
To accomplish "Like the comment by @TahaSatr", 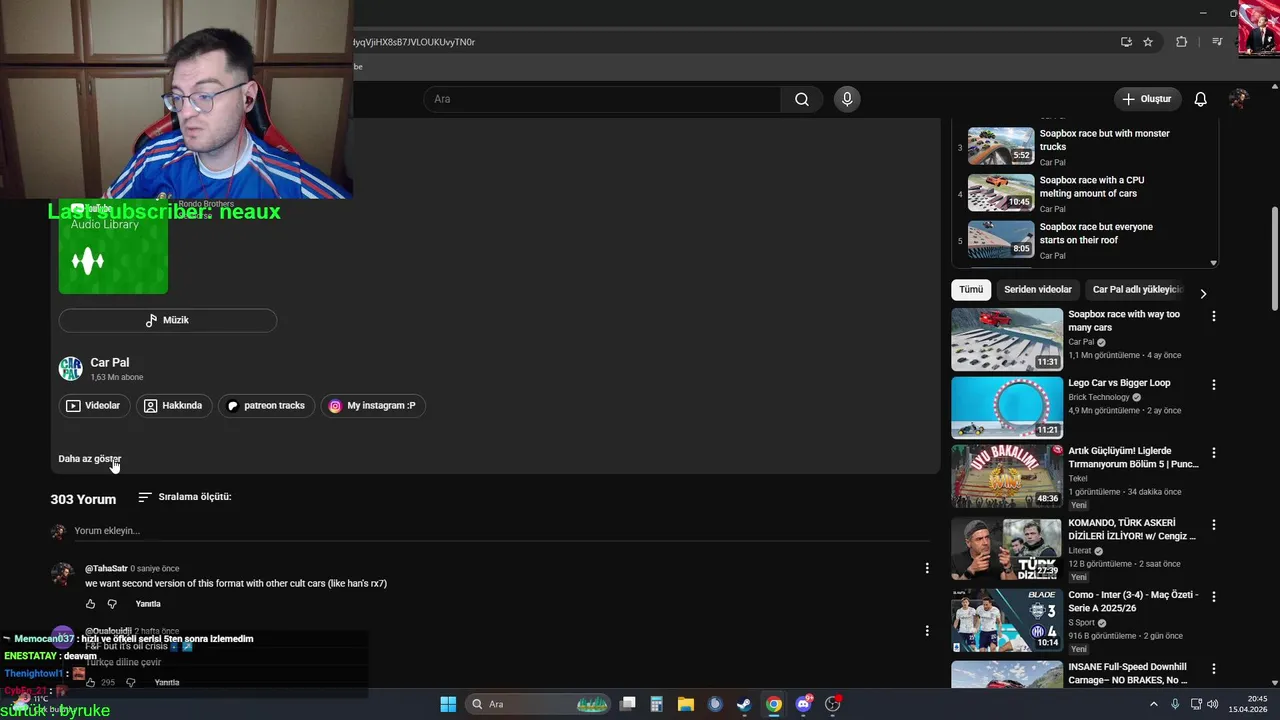I will pos(90,604).
